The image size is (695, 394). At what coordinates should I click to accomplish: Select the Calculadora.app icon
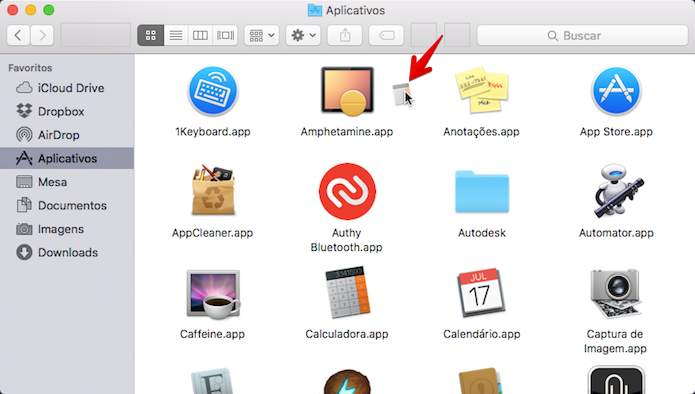[348, 292]
